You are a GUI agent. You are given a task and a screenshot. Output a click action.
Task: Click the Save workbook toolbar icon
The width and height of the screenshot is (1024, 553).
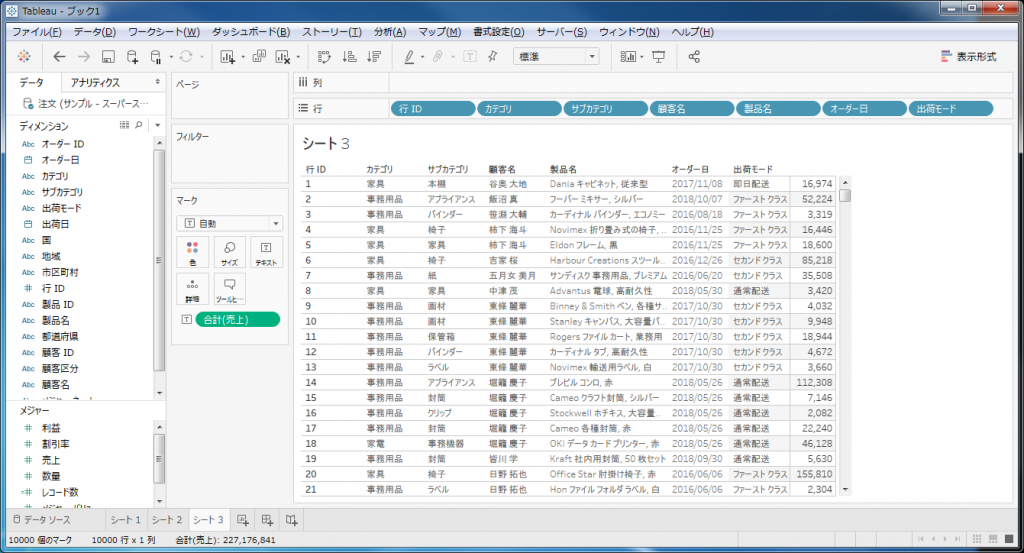point(108,57)
